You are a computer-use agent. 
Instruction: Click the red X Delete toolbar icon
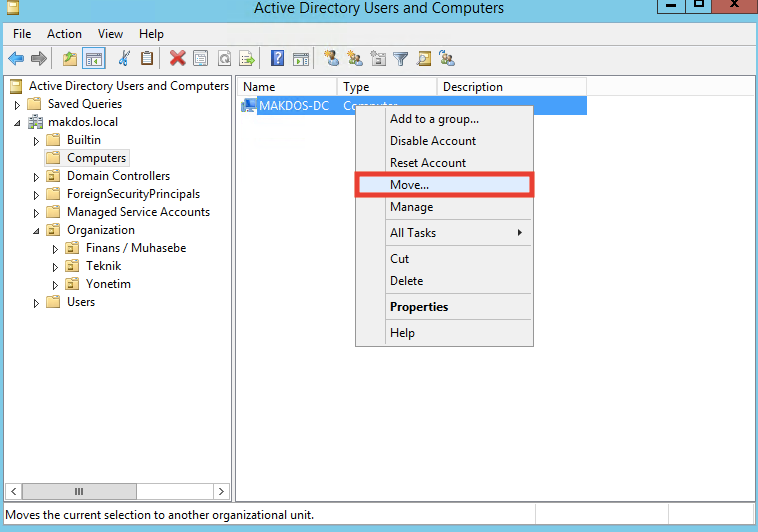click(x=177, y=59)
